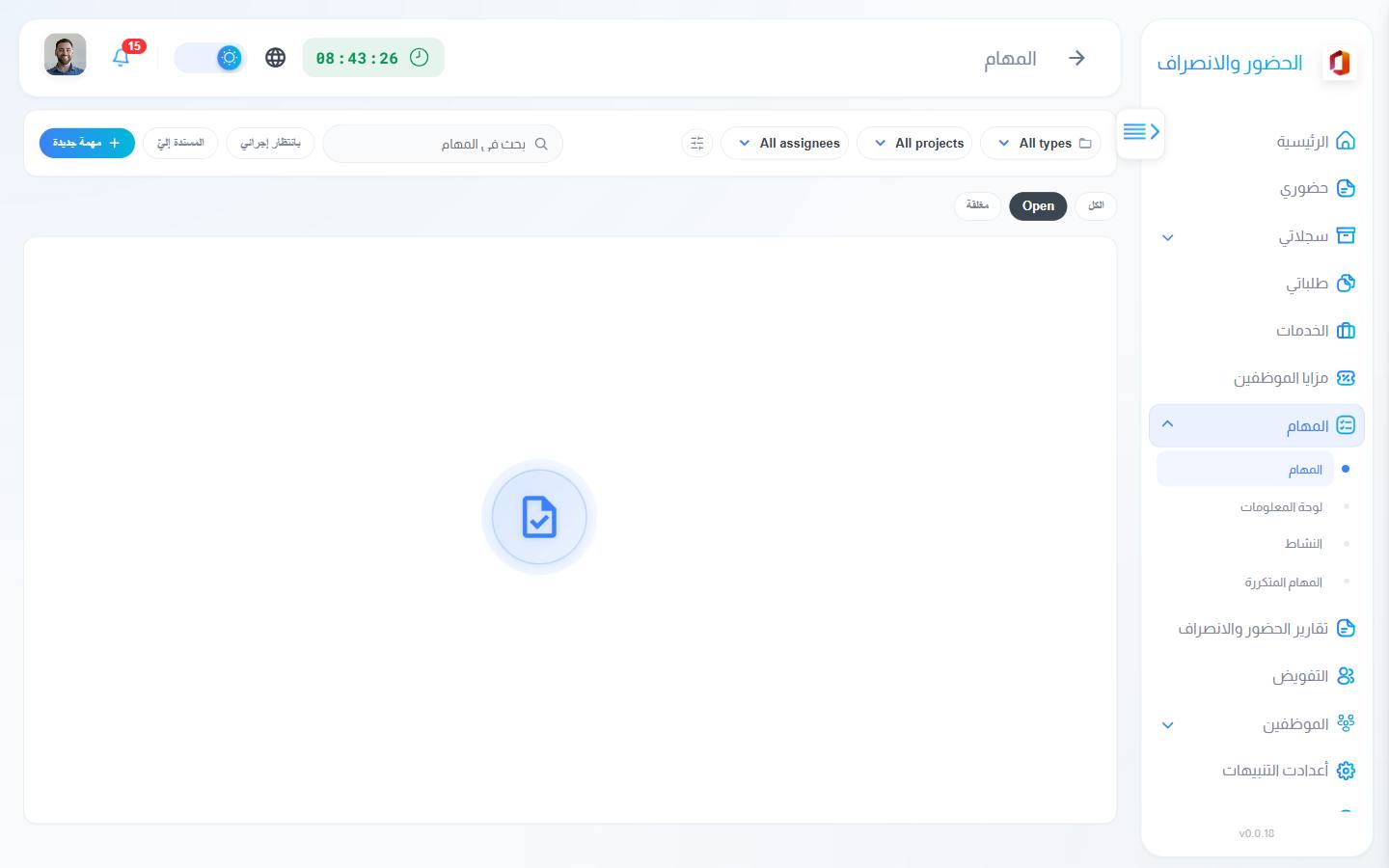
Task: Open the advanced filter sliders icon
Action: pyautogui.click(x=696, y=144)
